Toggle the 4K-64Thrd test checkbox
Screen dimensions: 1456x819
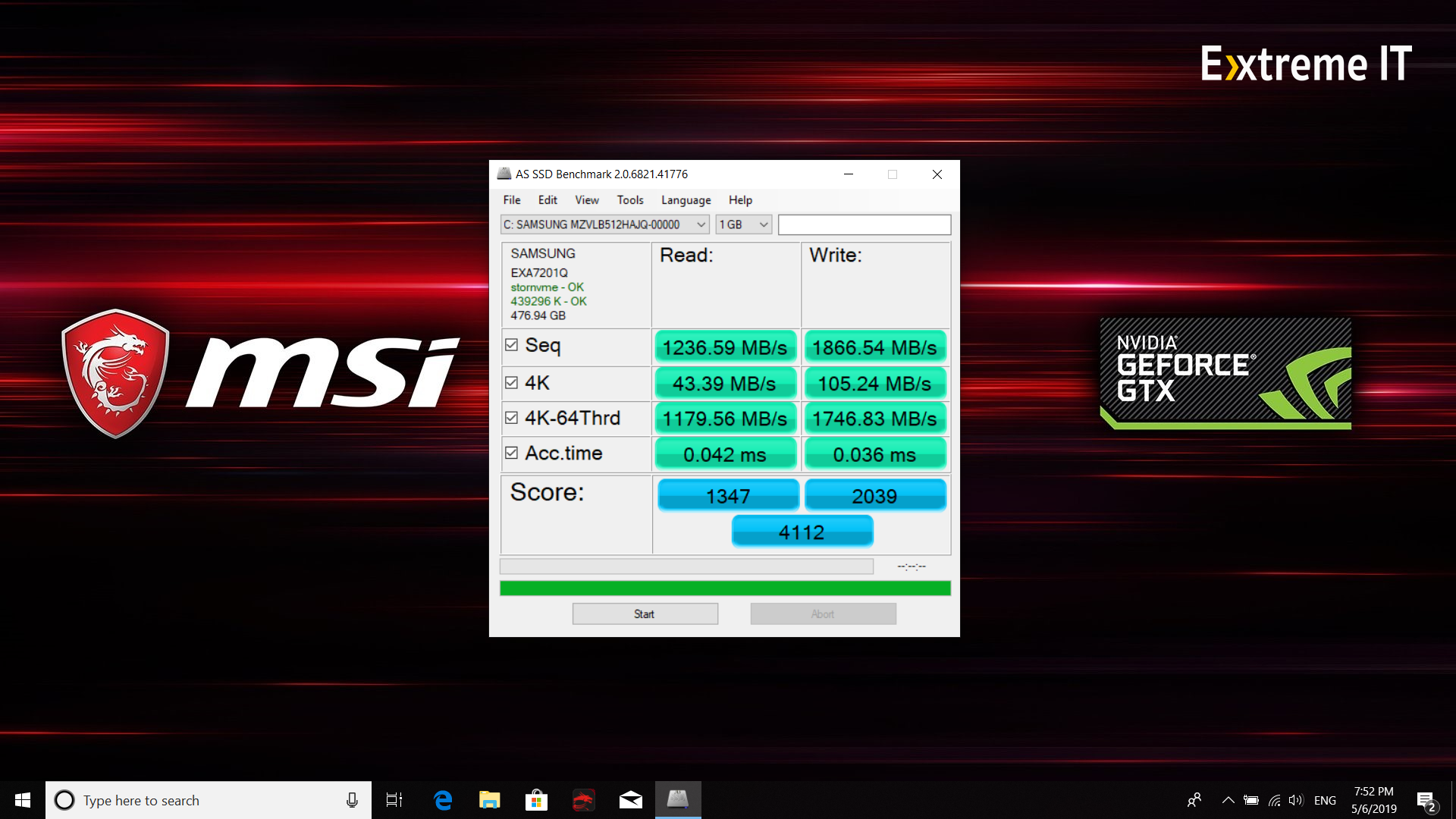click(512, 418)
